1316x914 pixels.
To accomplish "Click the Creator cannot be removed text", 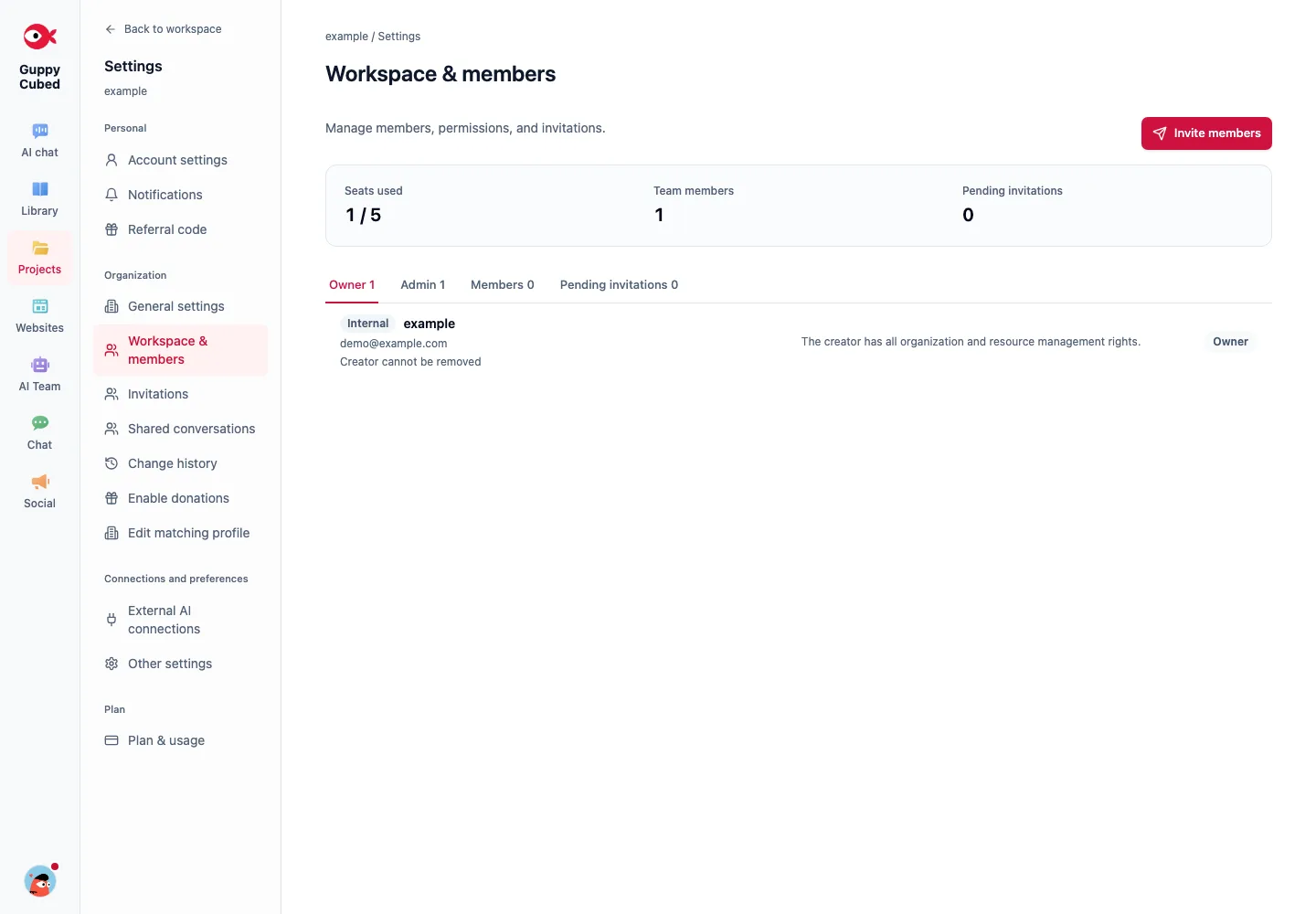I will (x=410, y=362).
